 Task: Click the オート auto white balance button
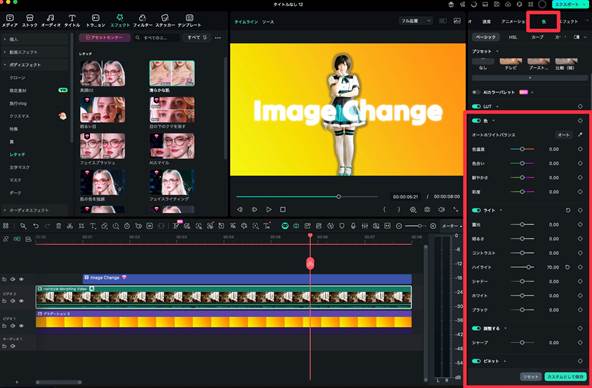564,135
